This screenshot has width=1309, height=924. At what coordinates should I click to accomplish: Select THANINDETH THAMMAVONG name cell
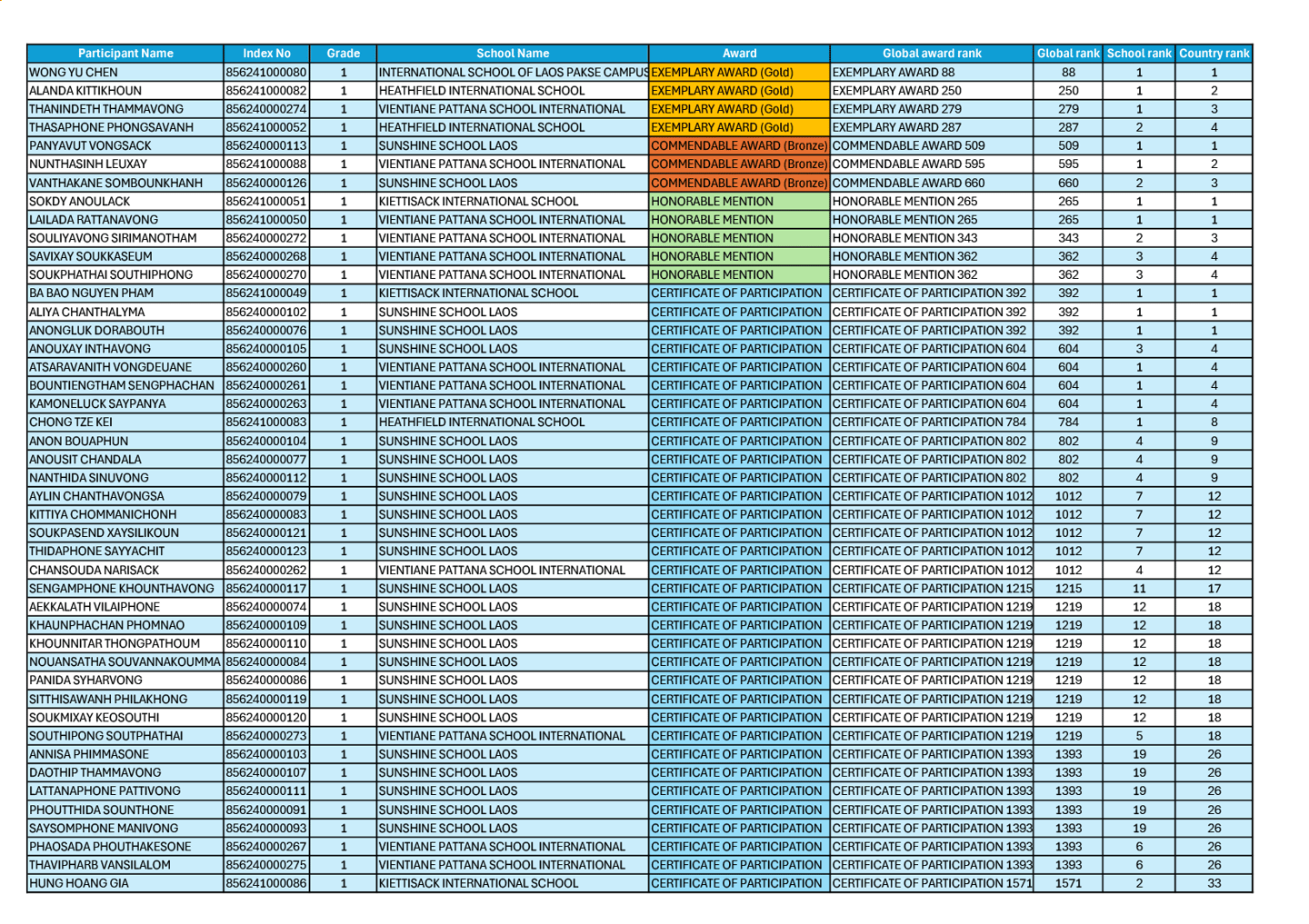tap(125, 109)
